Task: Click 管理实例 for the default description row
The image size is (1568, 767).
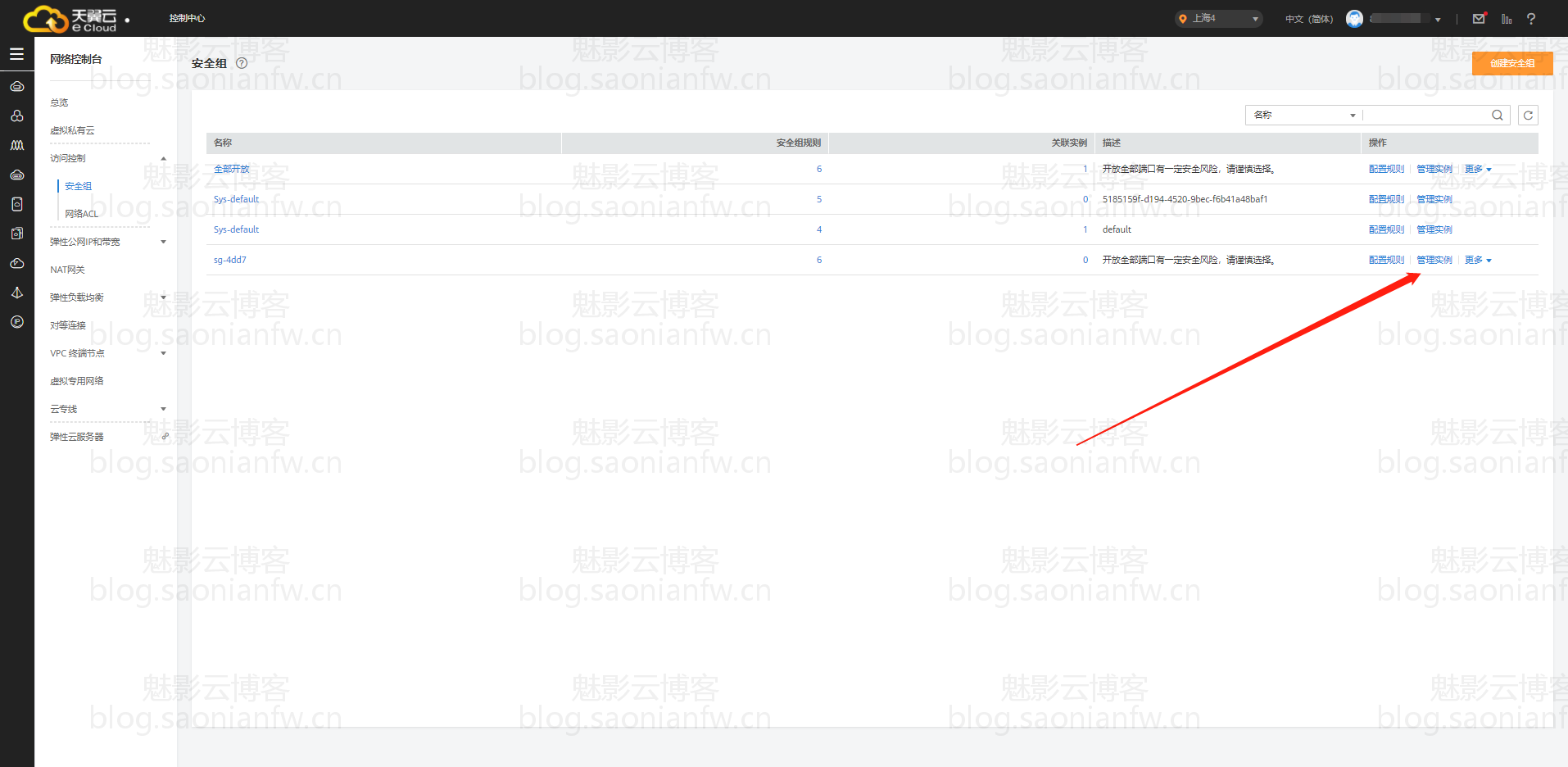Action: (1434, 229)
